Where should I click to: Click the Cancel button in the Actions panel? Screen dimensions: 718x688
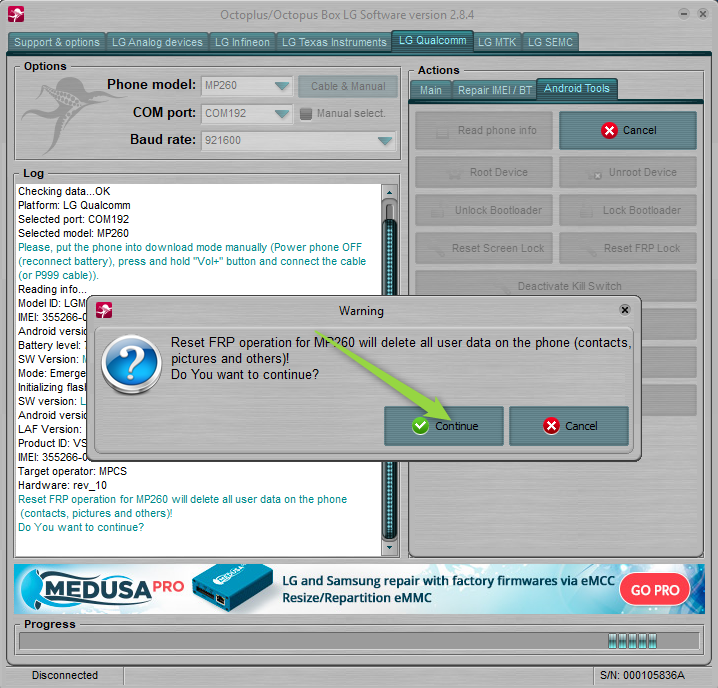click(x=628, y=131)
